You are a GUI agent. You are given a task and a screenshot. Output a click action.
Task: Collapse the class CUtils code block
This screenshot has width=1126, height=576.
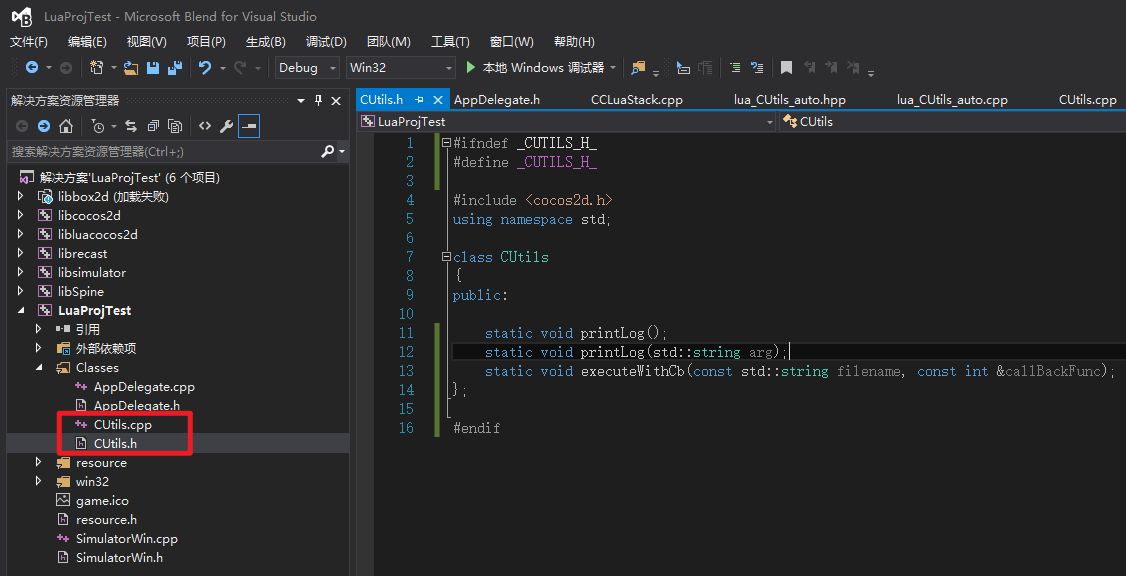click(446, 257)
